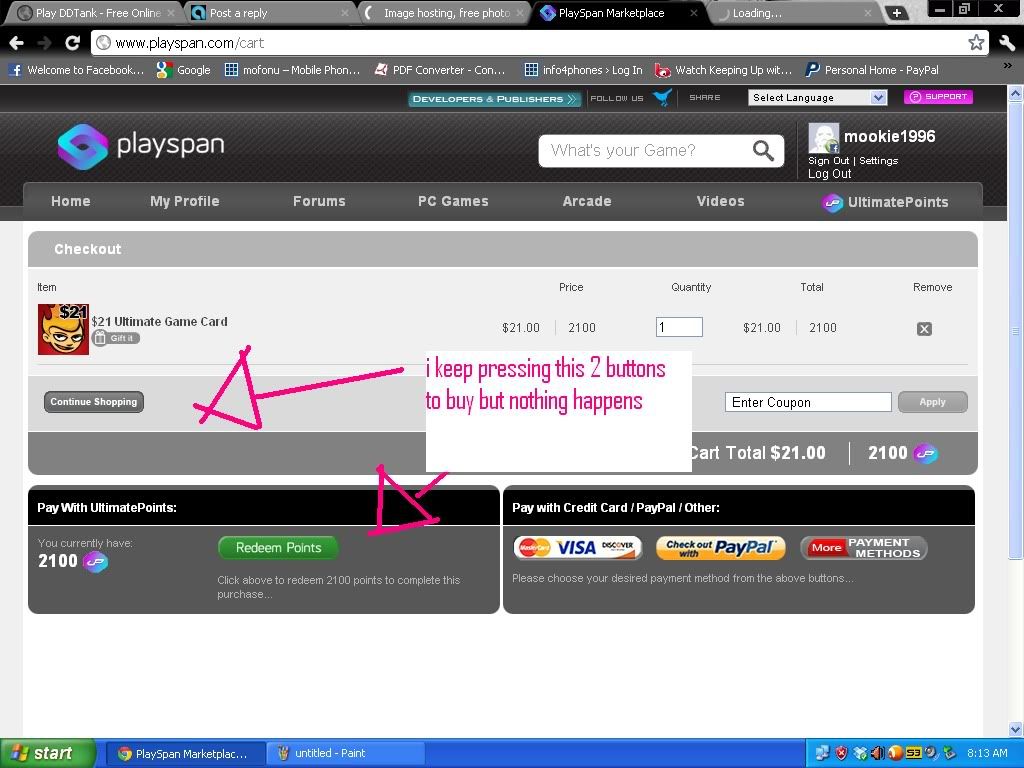The height and width of the screenshot is (768, 1024).
Task: Click the $21 game card thumbnail
Action: (63, 329)
